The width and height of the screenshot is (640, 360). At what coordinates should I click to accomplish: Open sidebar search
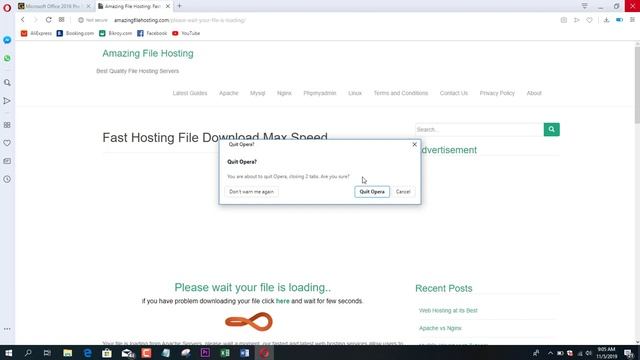7,82
